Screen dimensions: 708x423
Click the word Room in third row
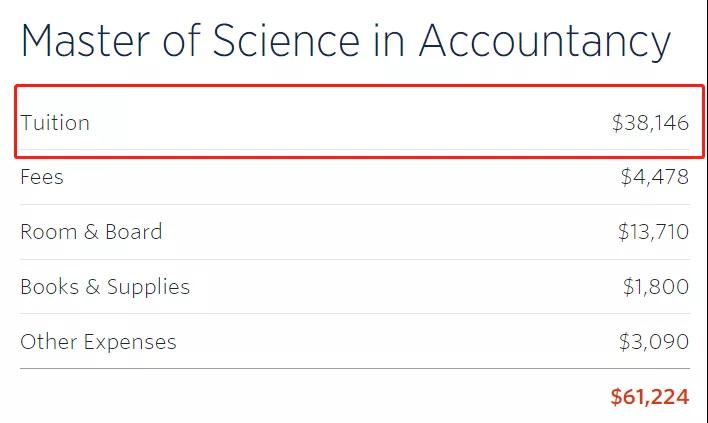[49, 232]
